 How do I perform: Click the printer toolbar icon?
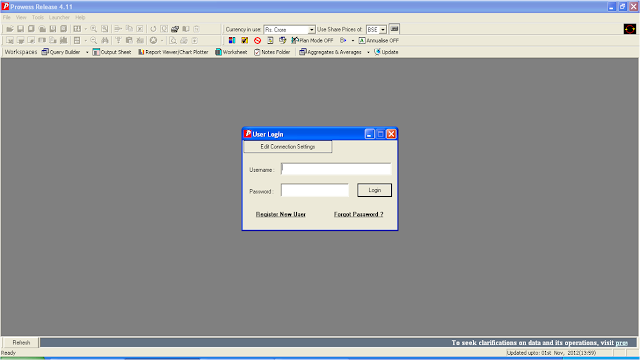(184, 40)
